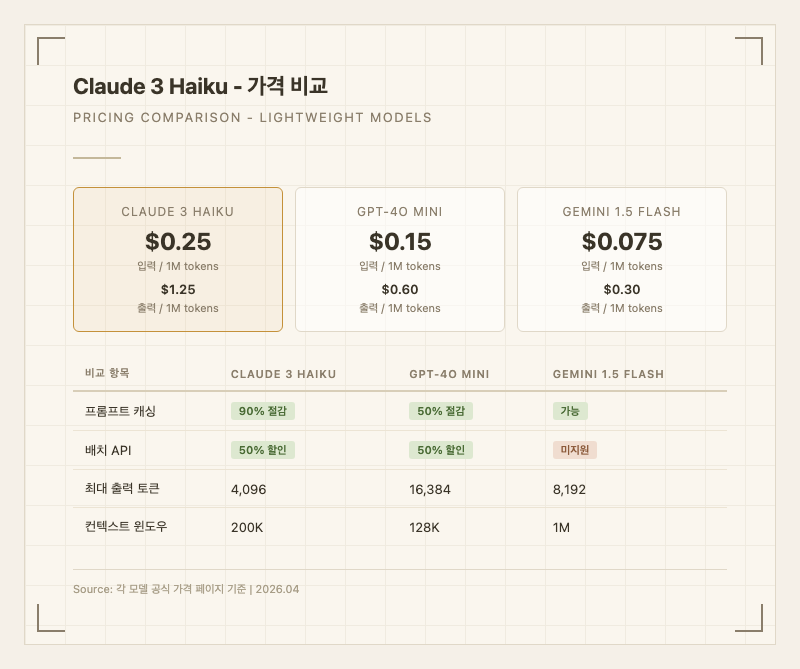The width and height of the screenshot is (800, 669).
Task: Select Claude's 50% 할인 batch badge
Action: pos(263,450)
